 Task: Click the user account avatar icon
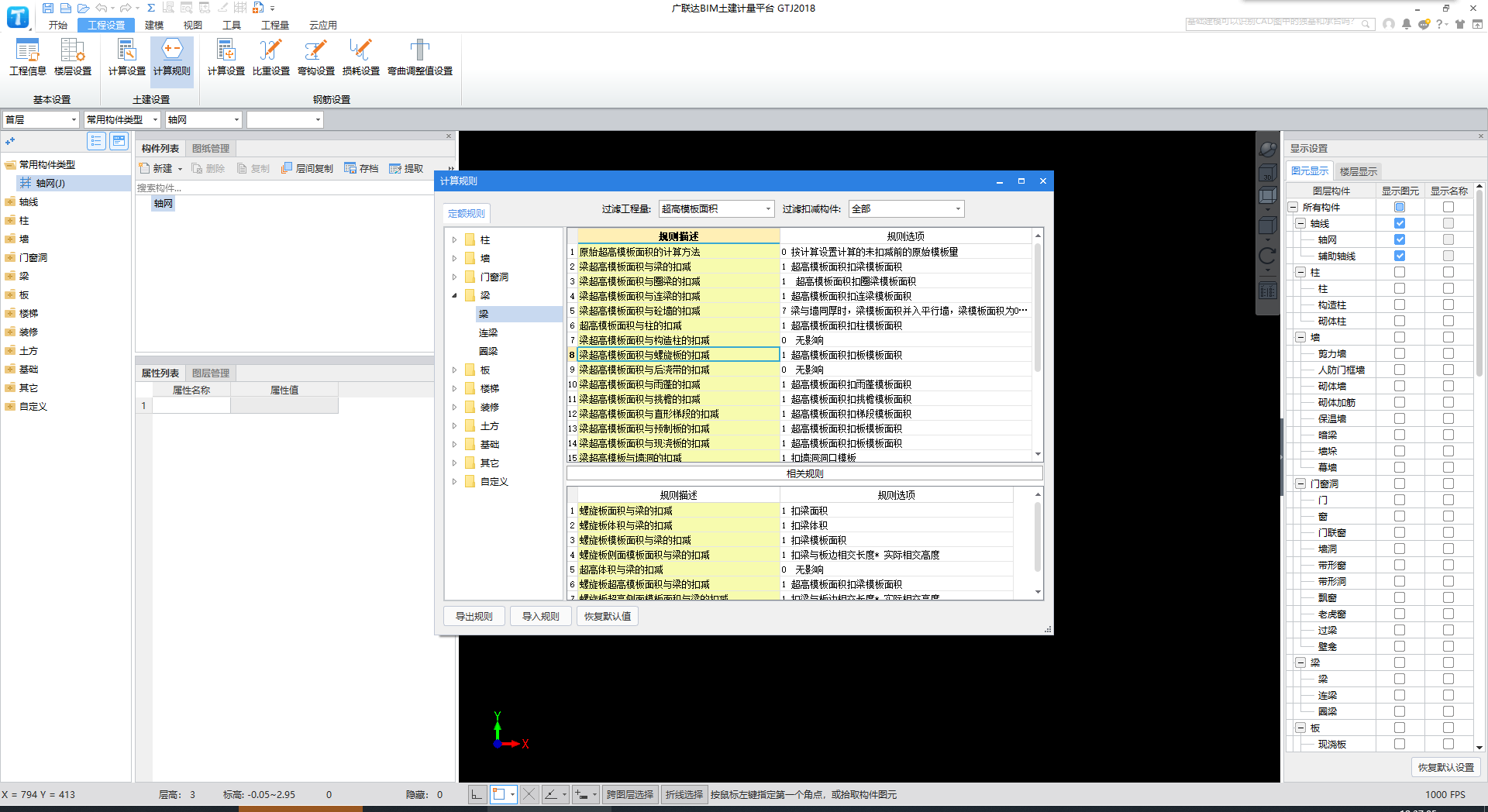(x=1389, y=24)
